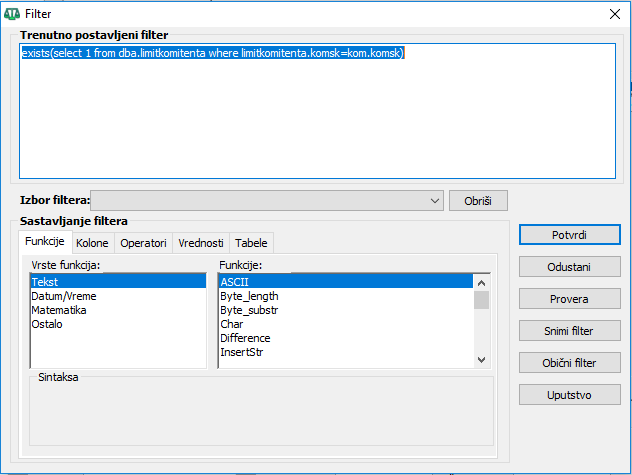Close the Filter dialog window

pyautogui.click(x=615, y=14)
